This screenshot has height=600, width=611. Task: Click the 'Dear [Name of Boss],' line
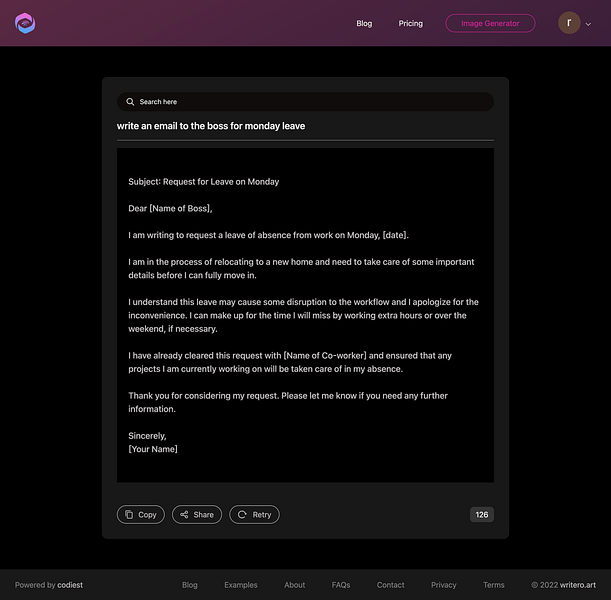170,208
